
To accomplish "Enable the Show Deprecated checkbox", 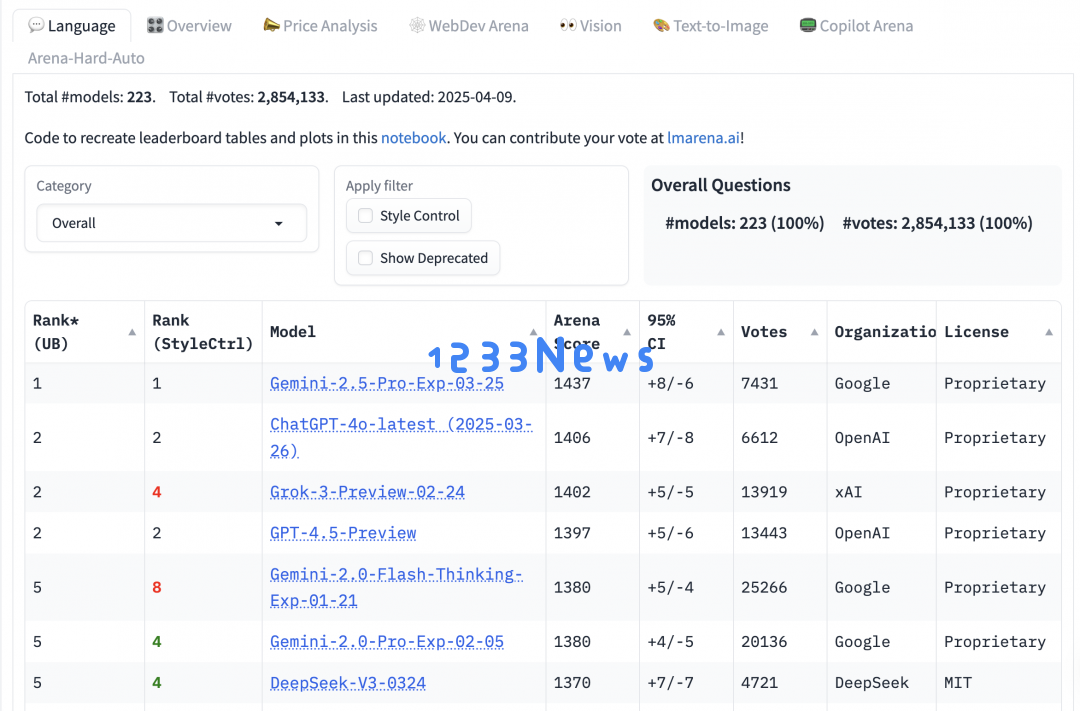I will coord(365,258).
